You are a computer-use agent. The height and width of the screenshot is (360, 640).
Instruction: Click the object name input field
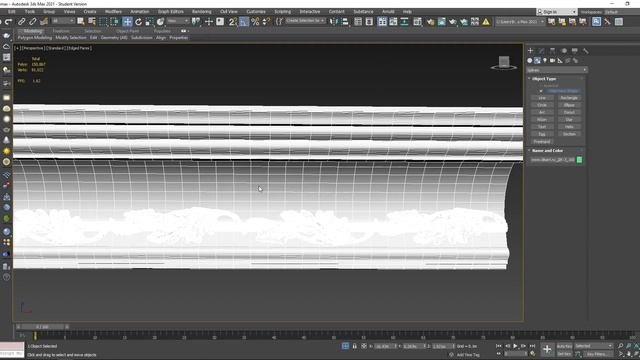552,160
